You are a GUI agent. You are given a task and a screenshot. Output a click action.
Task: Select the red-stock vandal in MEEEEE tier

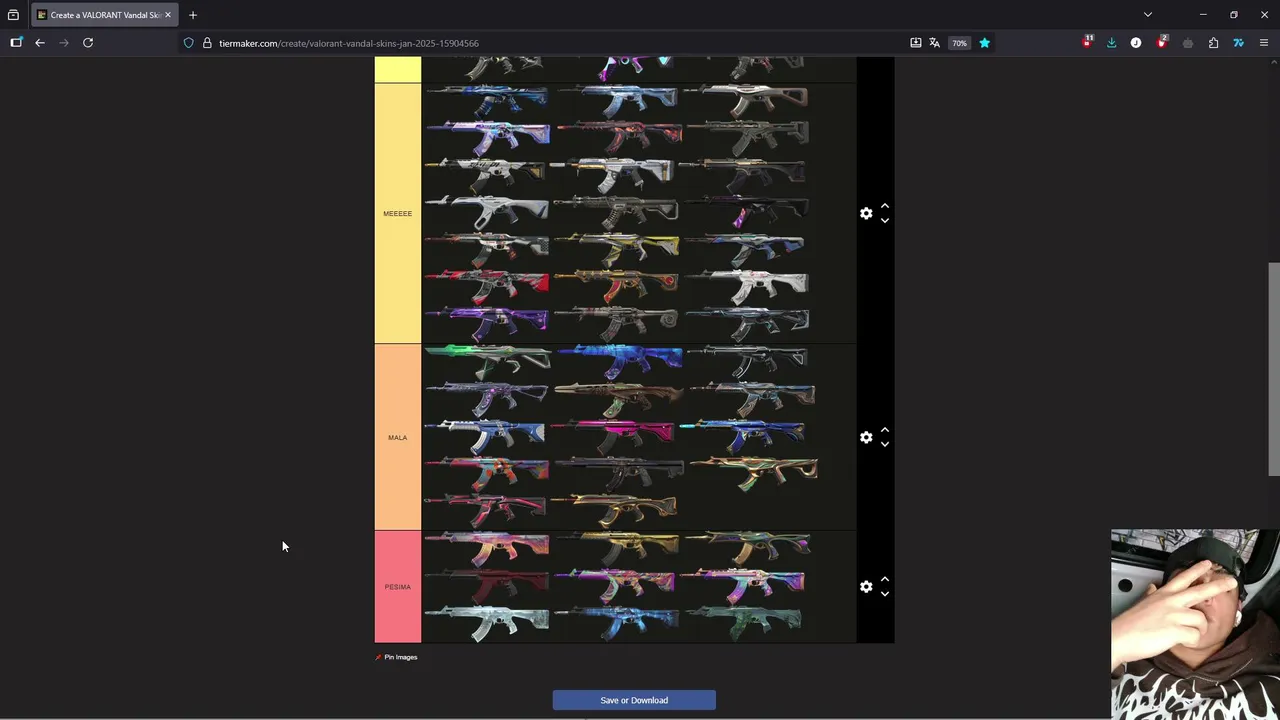pos(487,287)
